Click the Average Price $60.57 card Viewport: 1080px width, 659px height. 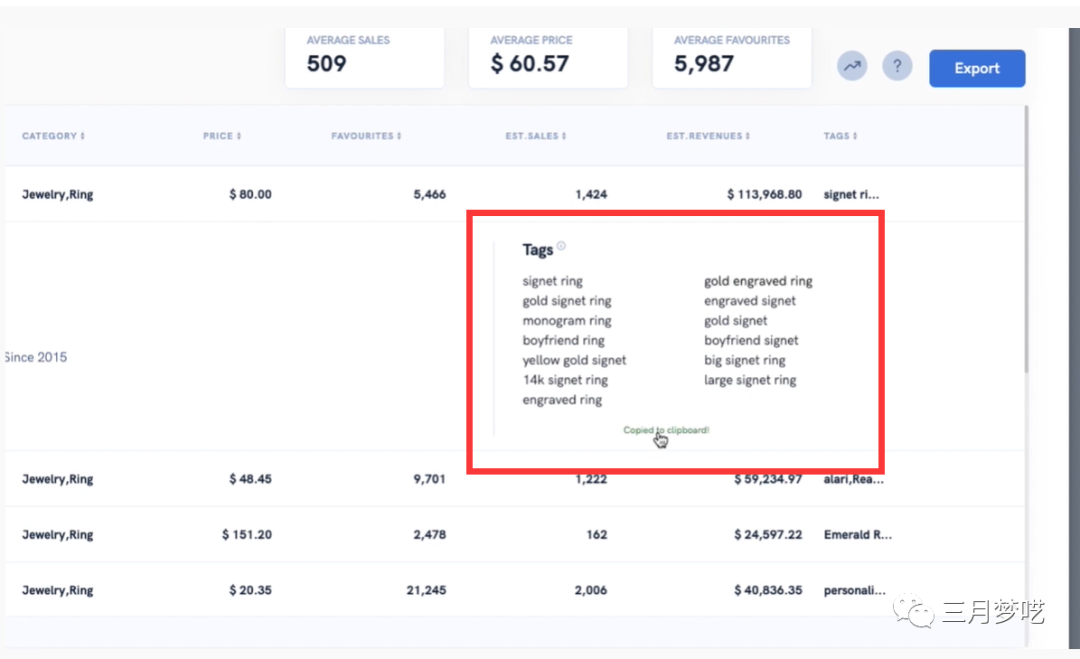(547, 56)
